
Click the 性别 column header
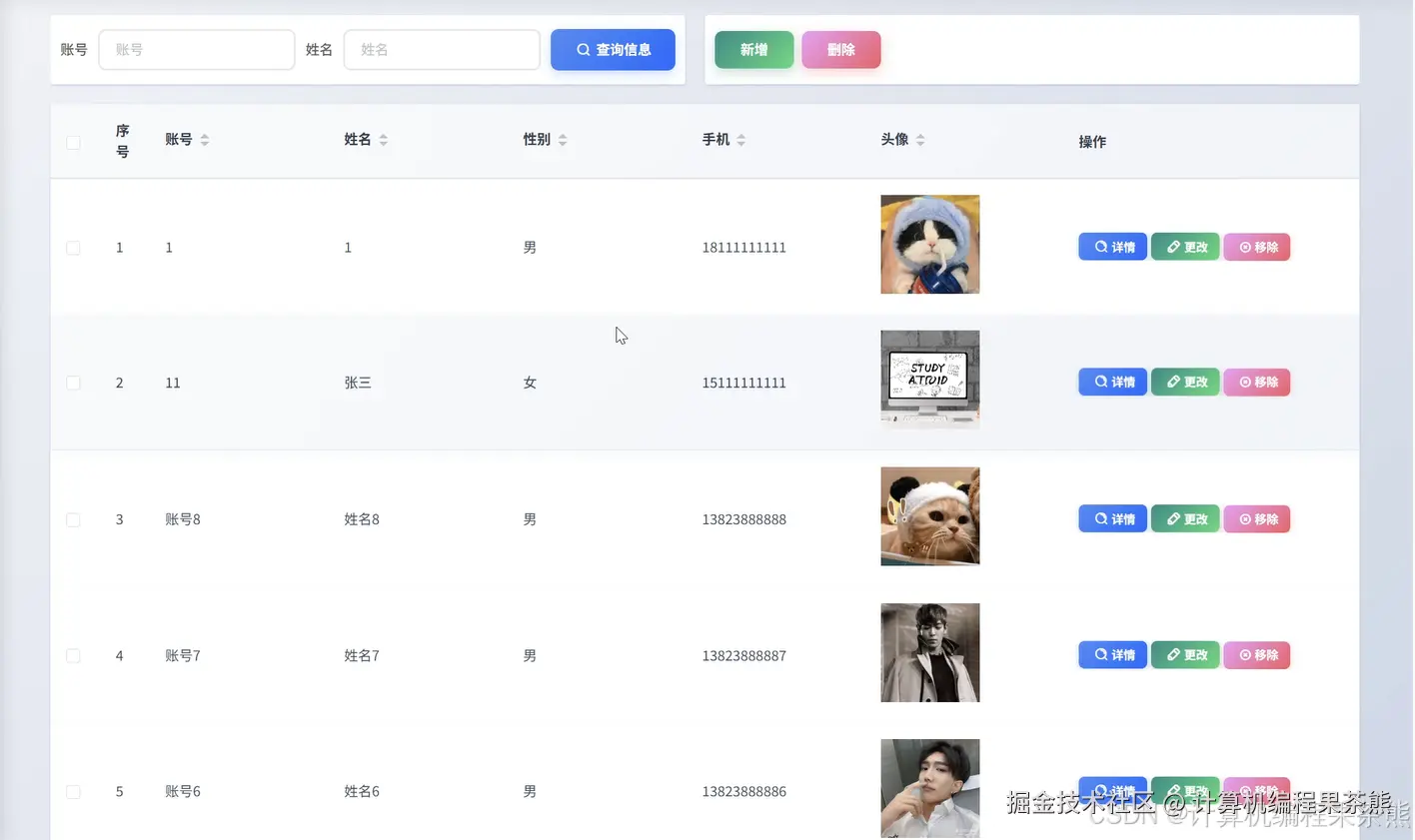point(537,140)
